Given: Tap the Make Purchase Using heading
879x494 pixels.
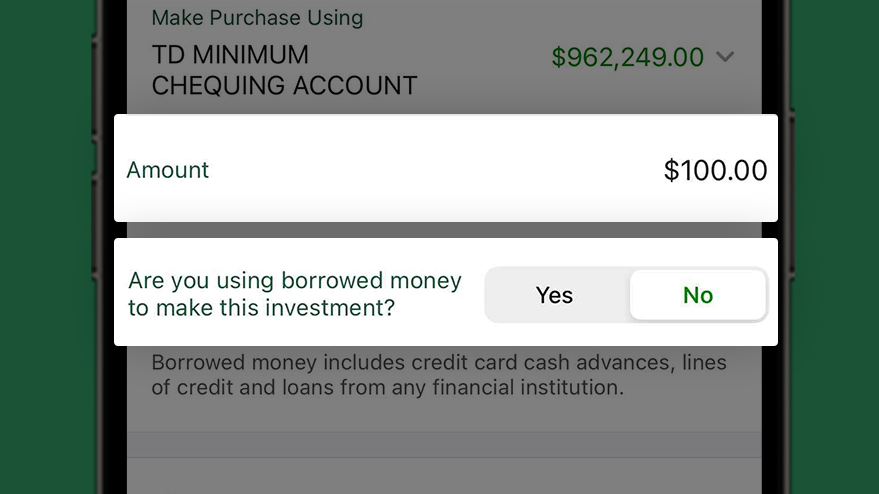Looking at the screenshot, I should tap(257, 18).
